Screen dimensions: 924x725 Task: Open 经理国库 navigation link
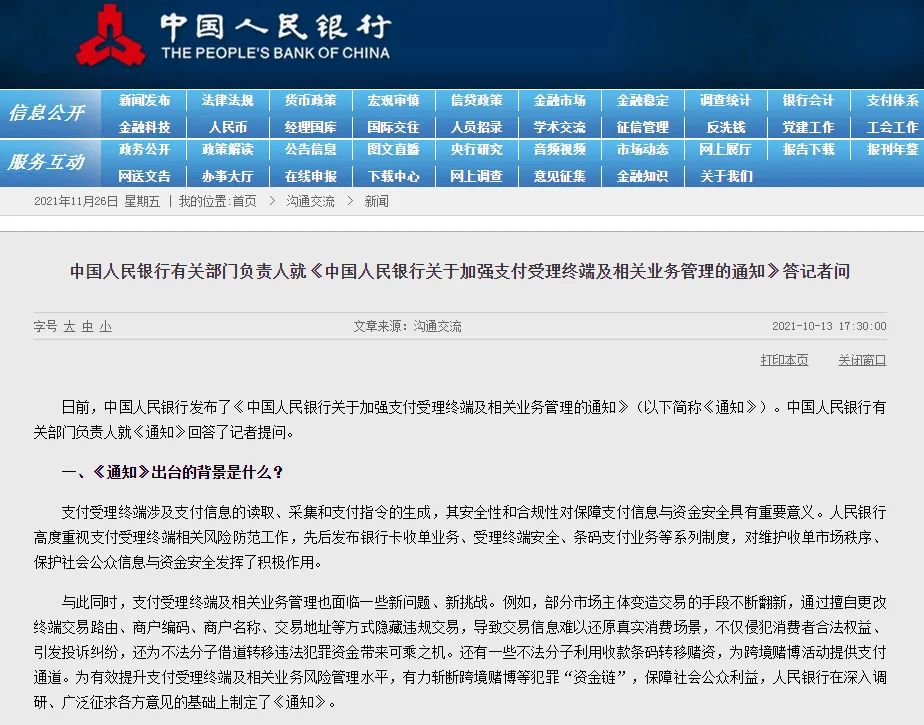[x=311, y=127]
